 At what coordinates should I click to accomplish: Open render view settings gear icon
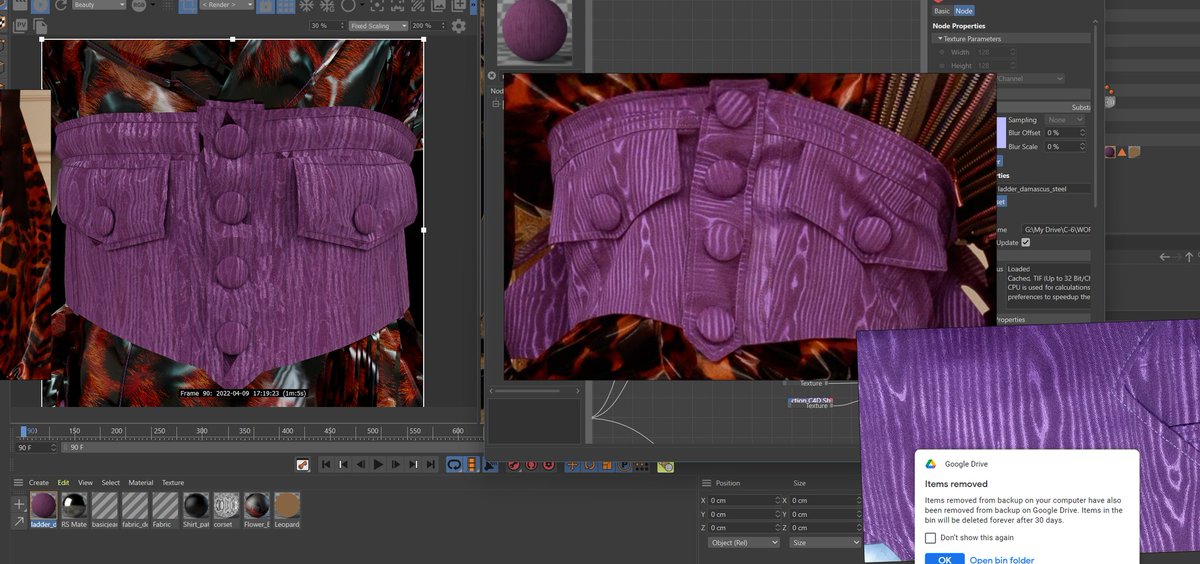point(458,25)
